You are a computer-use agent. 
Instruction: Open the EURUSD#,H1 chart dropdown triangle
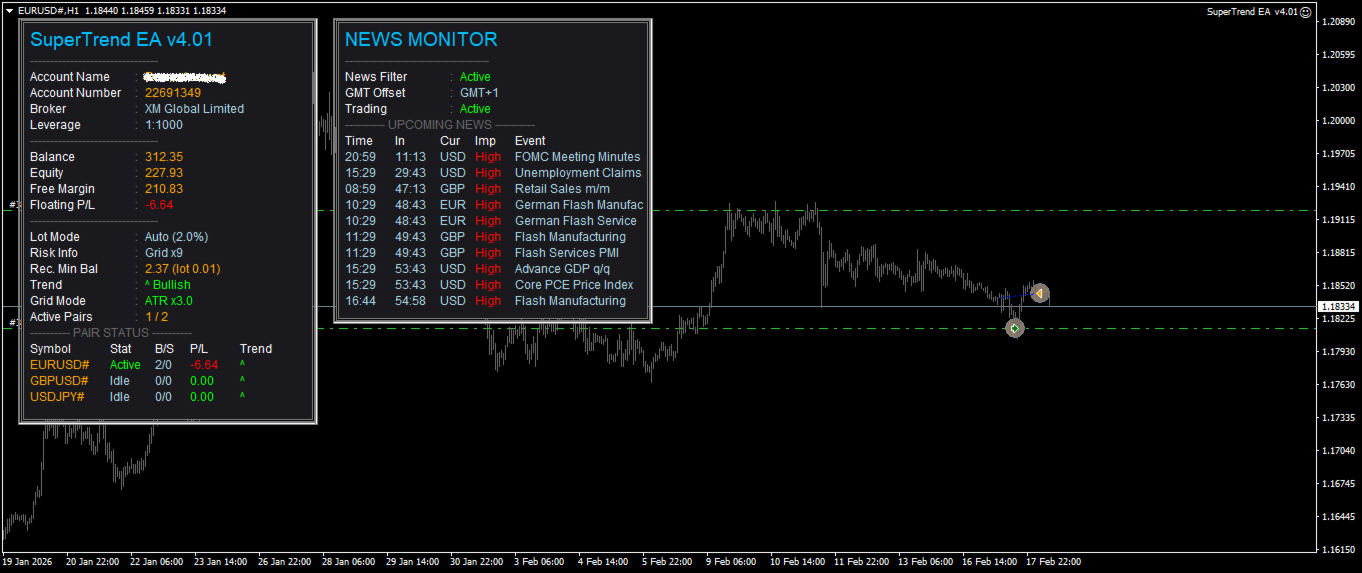9,10
